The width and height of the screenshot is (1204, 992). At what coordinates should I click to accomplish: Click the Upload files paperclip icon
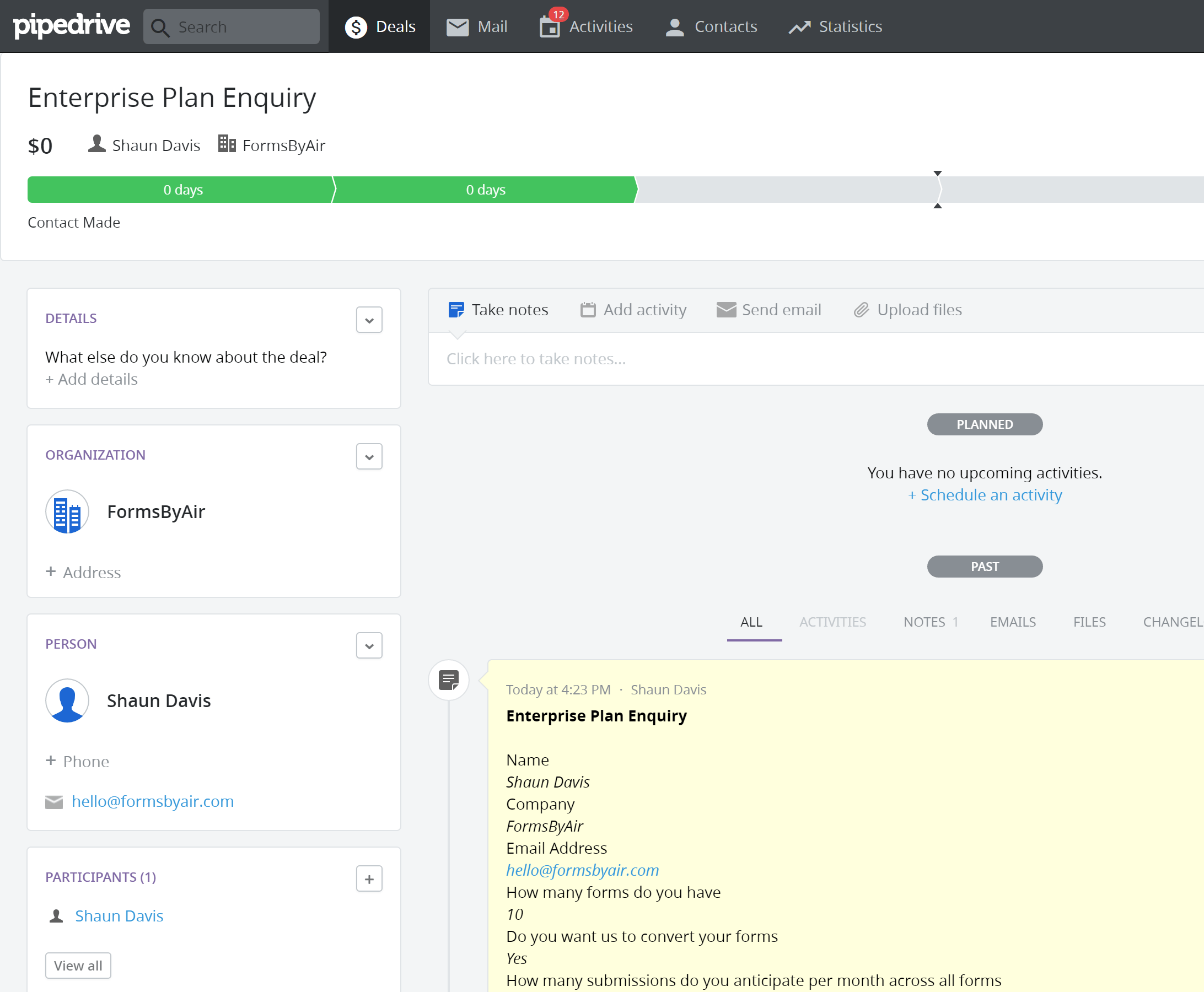(x=861, y=310)
